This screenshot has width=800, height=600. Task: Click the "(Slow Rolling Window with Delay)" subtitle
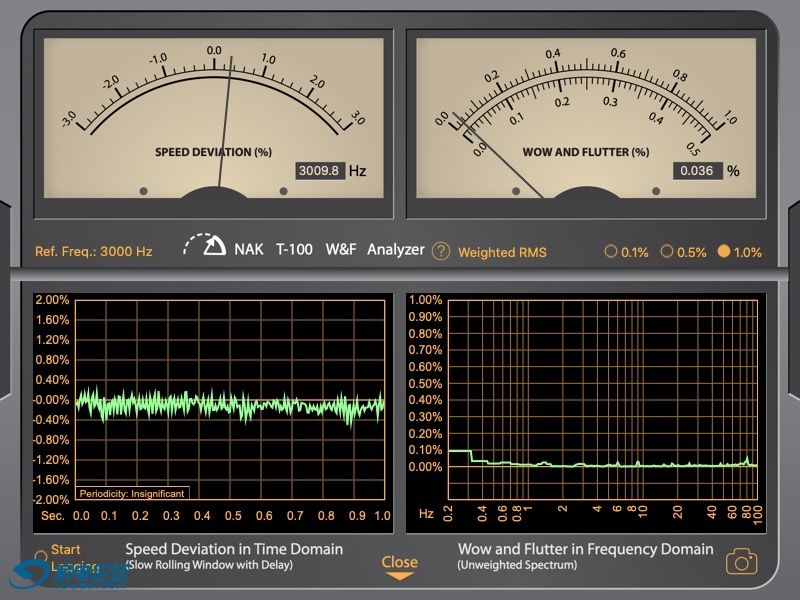click(x=209, y=565)
